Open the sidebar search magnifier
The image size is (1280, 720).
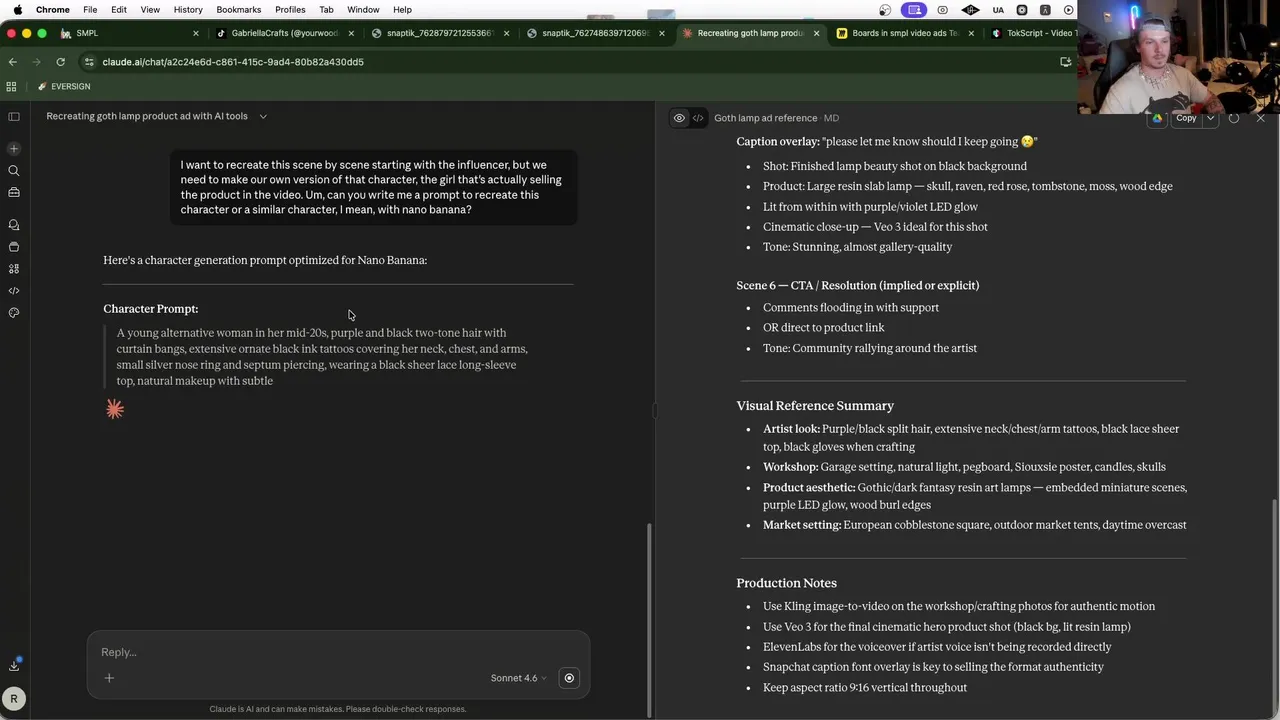click(14, 170)
